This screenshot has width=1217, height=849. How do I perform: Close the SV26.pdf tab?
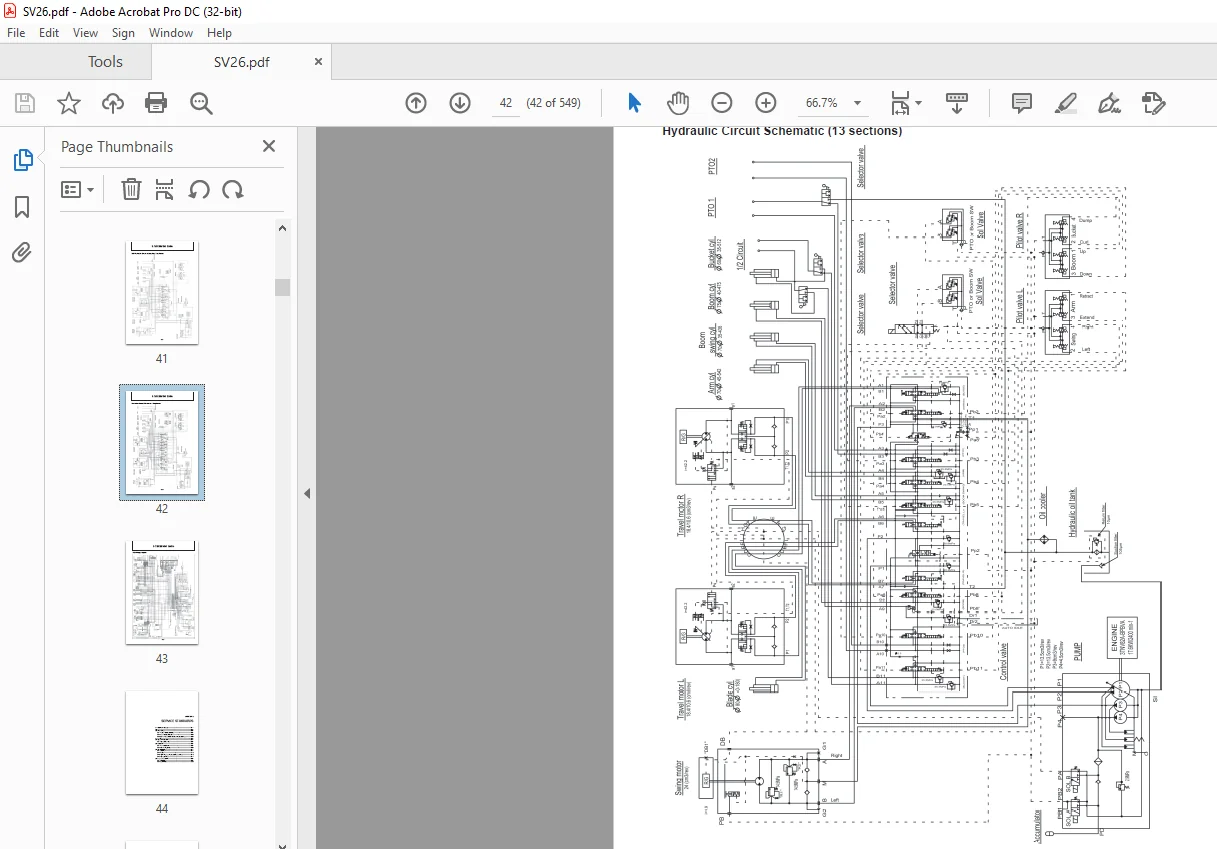tap(318, 62)
